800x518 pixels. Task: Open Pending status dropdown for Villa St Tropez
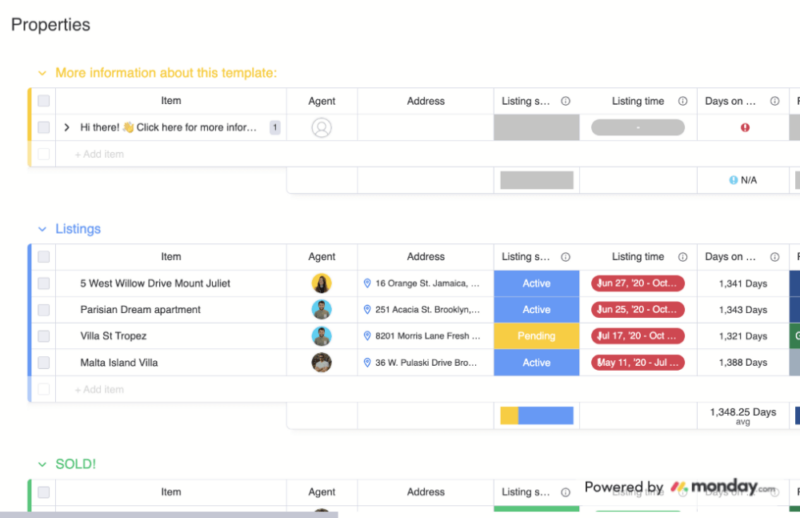[x=536, y=336]
